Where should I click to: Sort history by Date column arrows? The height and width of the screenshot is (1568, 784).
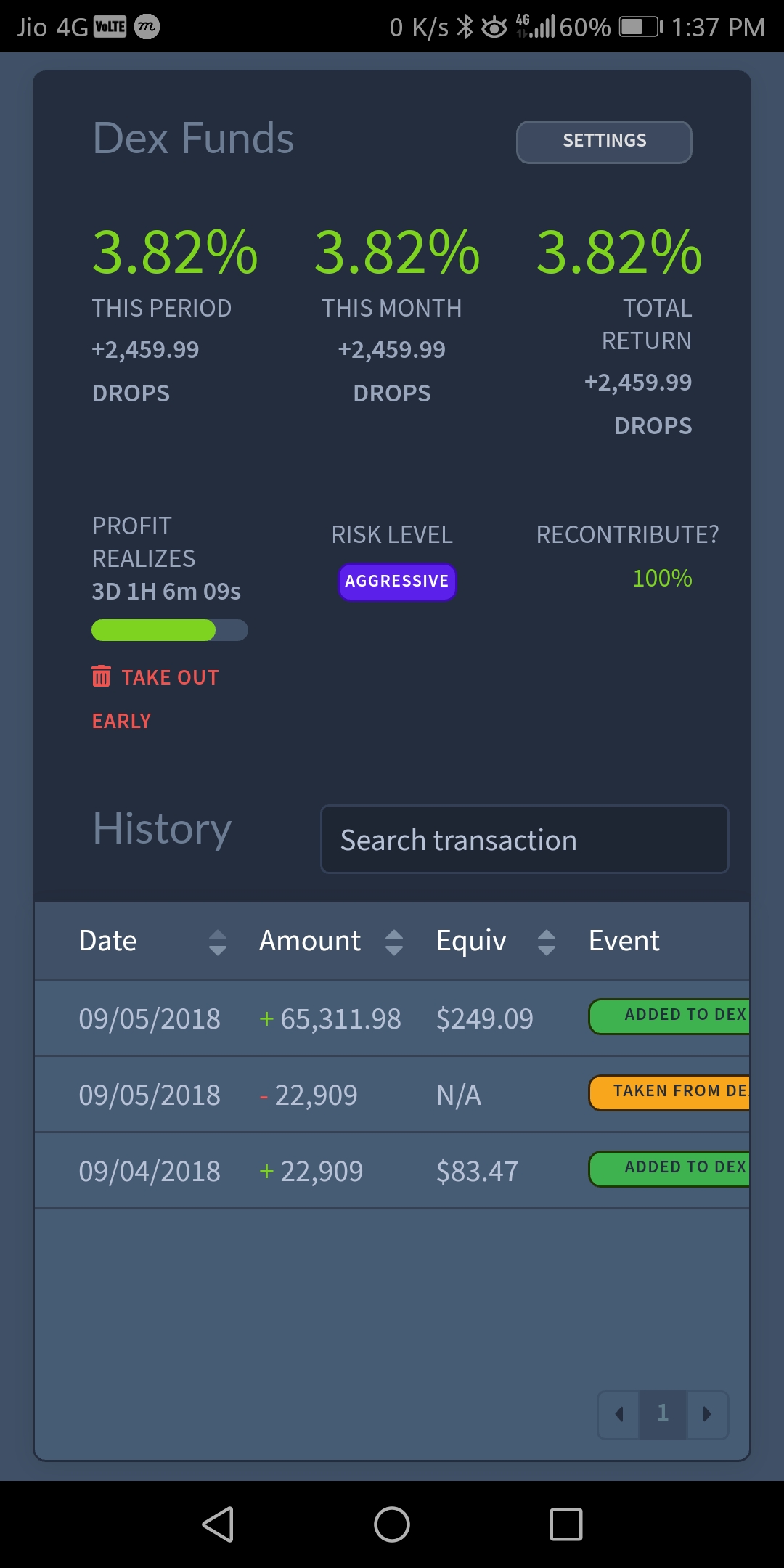coord(218,942)
